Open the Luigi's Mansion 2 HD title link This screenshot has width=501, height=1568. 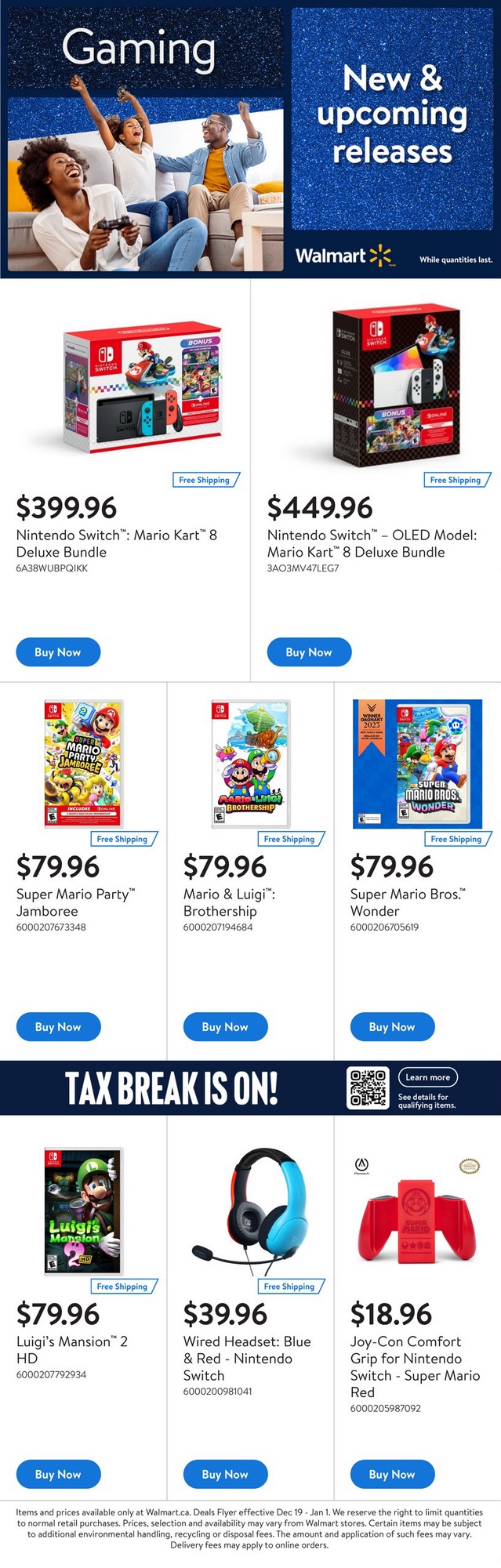click(72, 1350)
